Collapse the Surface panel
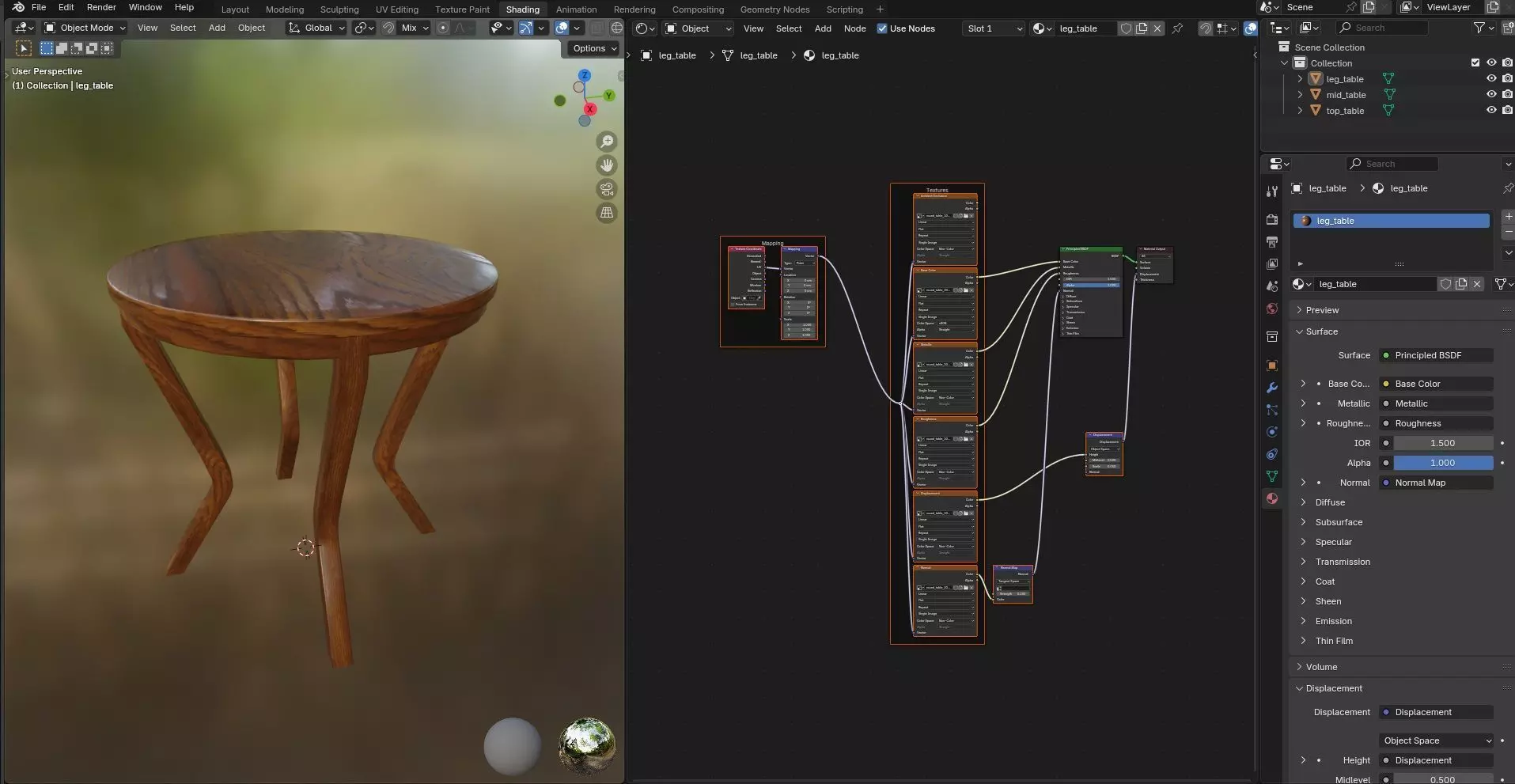The image size is (1515, 784). click(x=1321, y=331)
